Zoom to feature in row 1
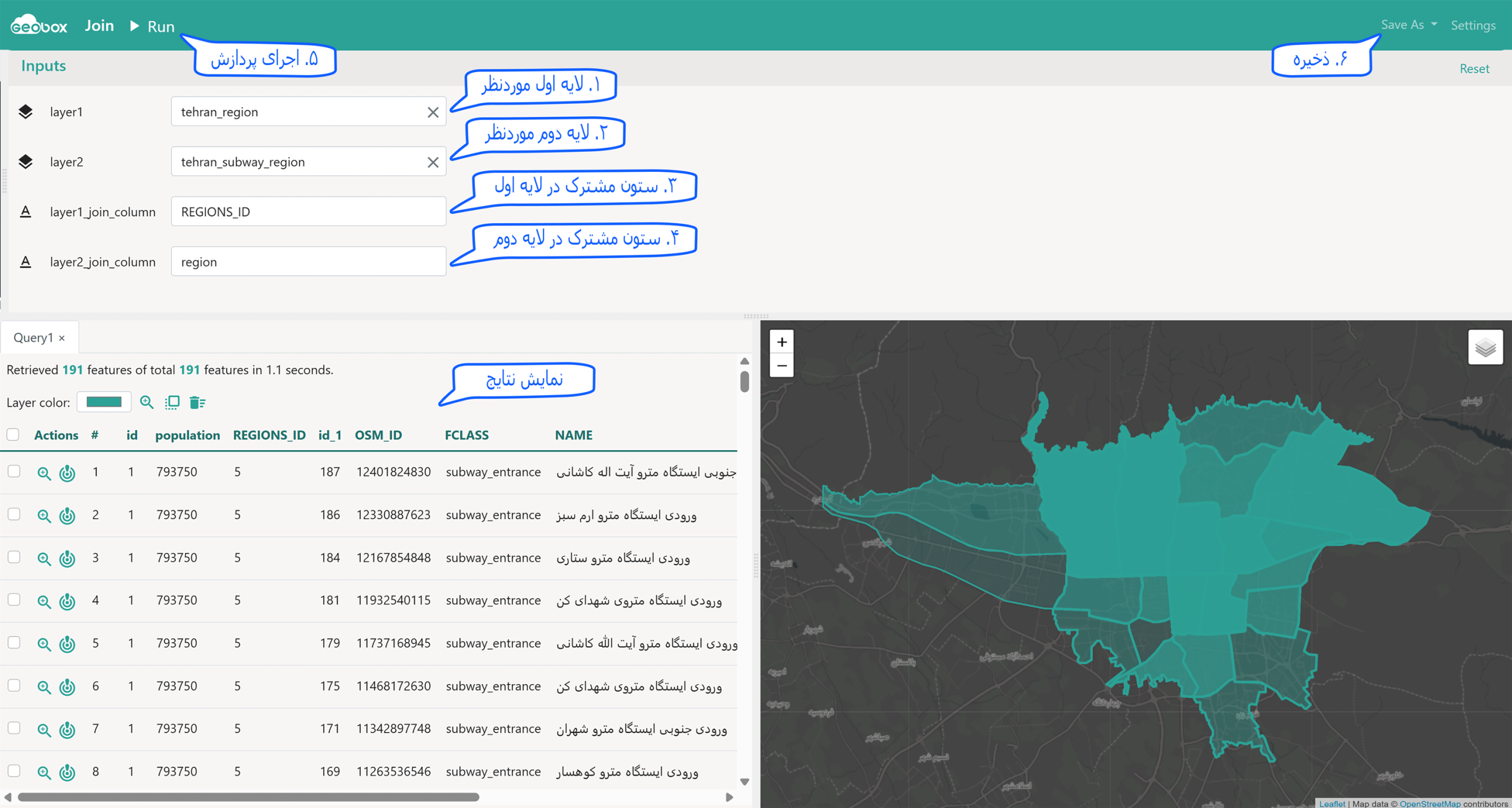This screenshot has height=808, width=1512. [x=44, y=473]
